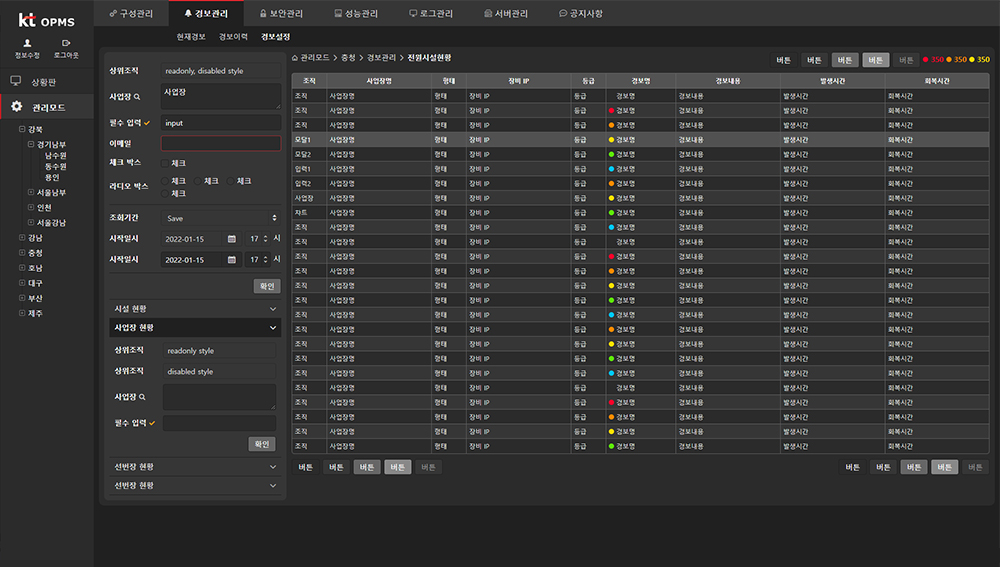Viewport: 1000px width, 567px height.
Task: Select 동수원 in the tree
Action: coord(55,166)
